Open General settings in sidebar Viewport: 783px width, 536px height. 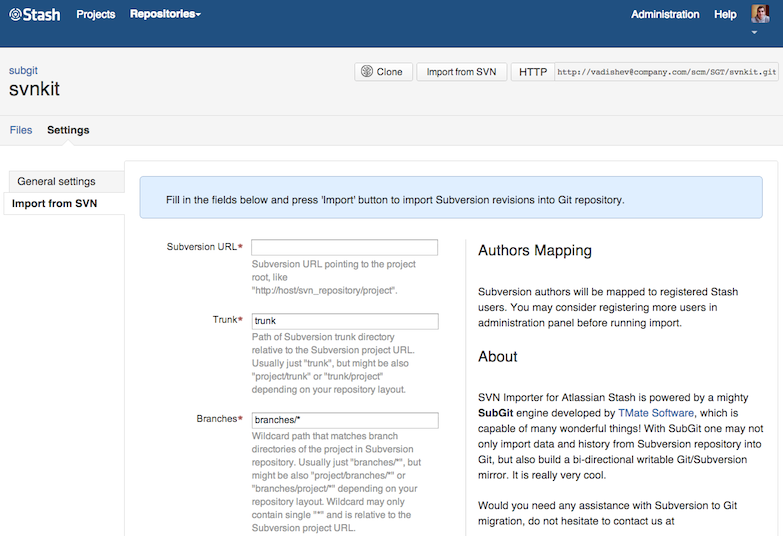[66, 181]
